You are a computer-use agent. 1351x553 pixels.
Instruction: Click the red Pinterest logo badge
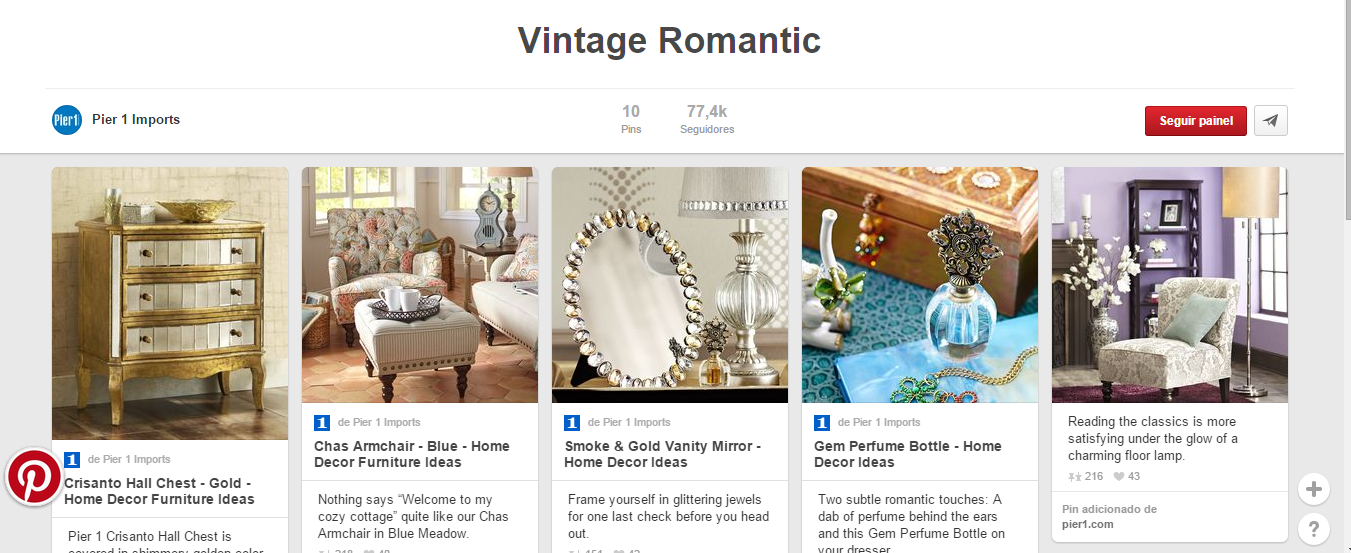tap(35, 477)
